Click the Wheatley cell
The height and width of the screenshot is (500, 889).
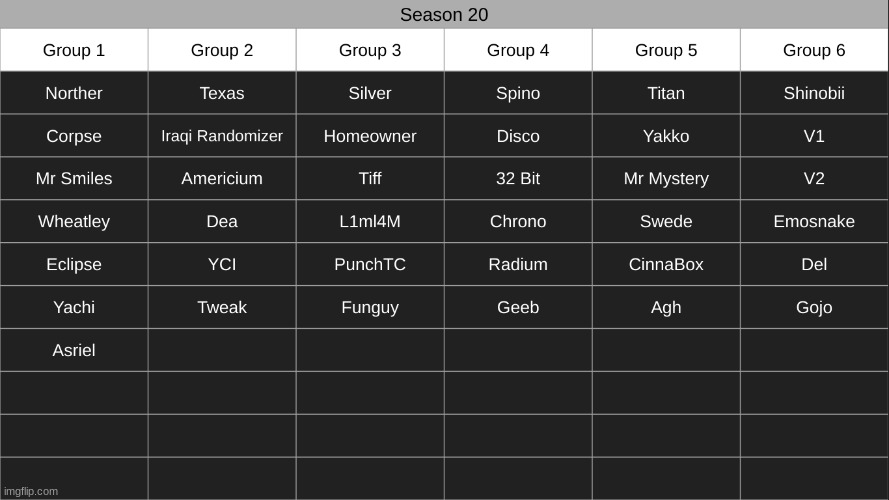click(x=74, y=222)
